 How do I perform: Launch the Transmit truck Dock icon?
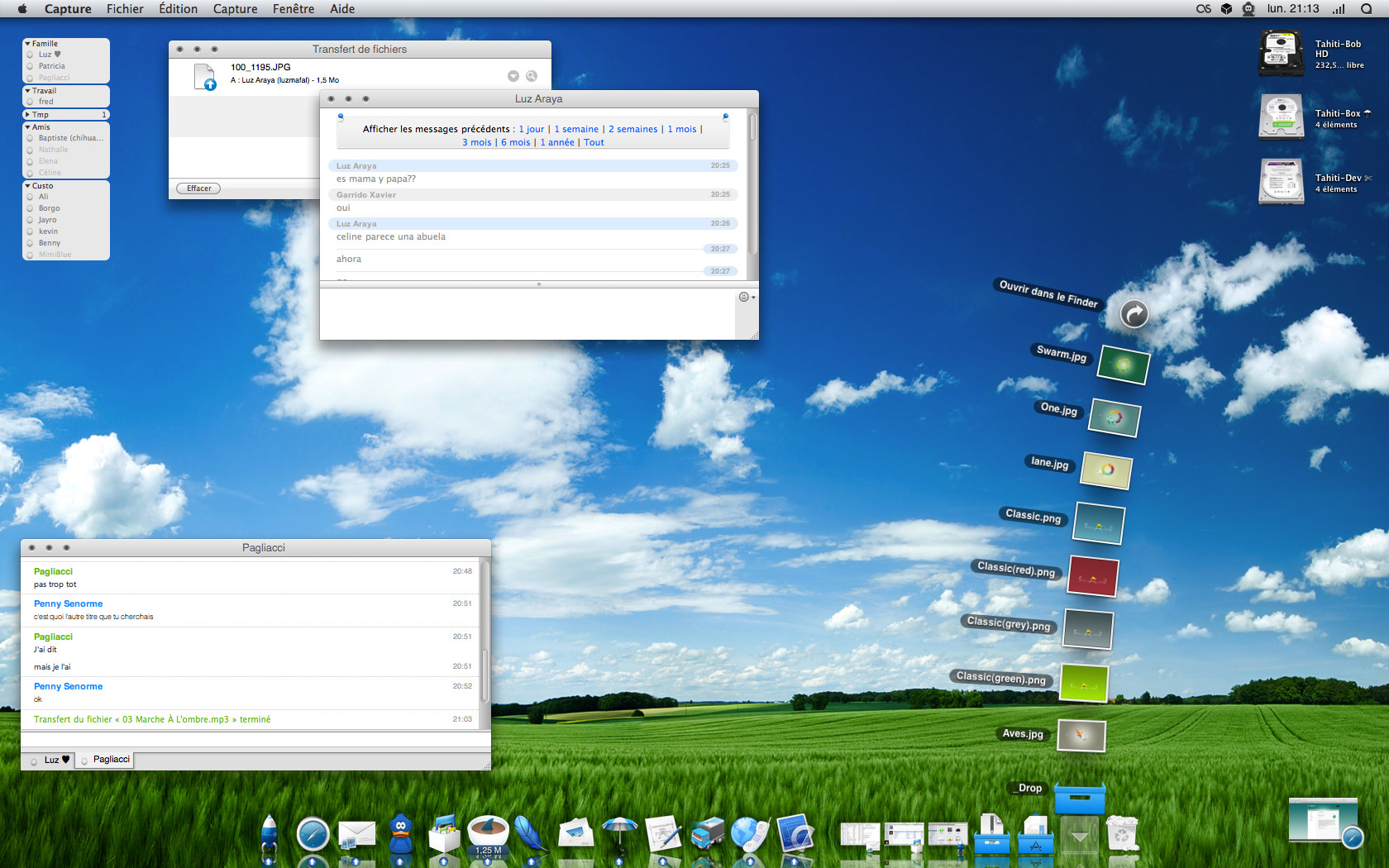[707, 835]
